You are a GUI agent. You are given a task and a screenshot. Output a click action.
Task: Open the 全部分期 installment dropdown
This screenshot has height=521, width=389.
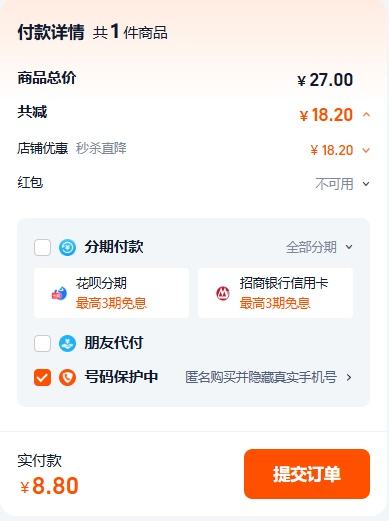(349, 247)
